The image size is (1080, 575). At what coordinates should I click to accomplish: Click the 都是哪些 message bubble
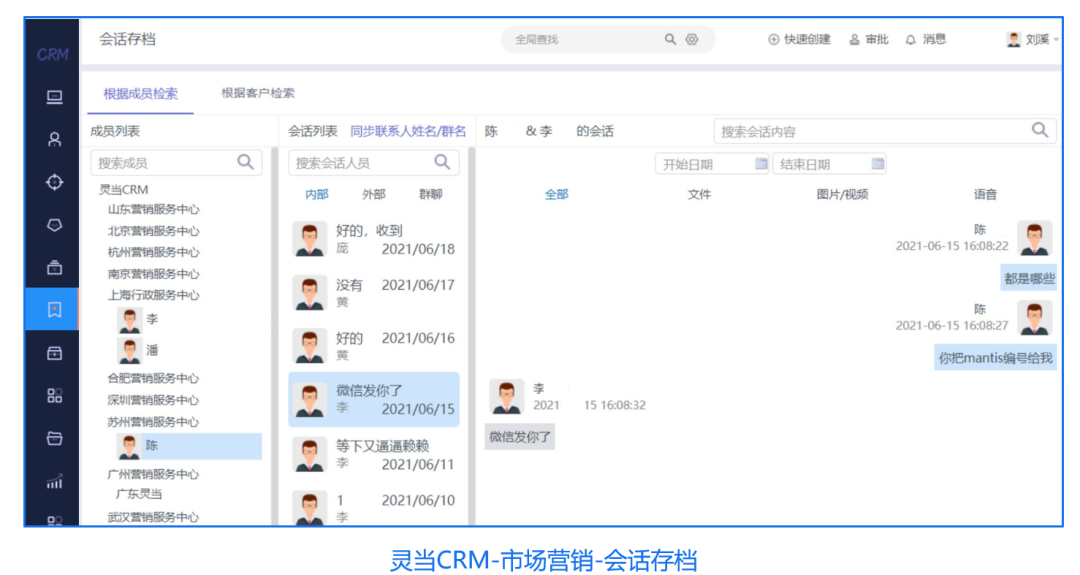tap(1029, 278)
